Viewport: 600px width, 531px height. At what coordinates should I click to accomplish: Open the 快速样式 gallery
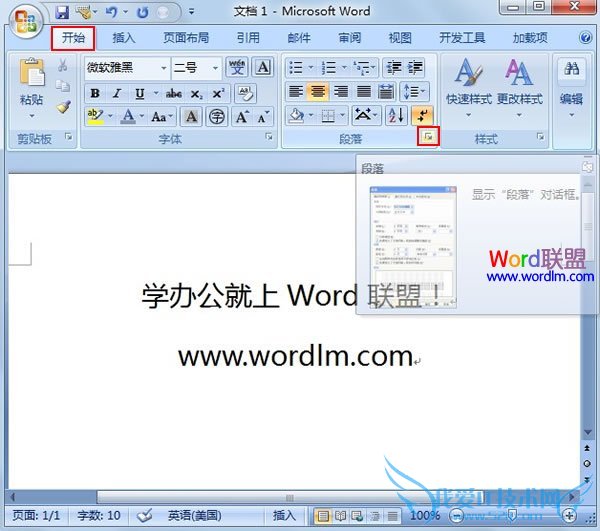(x=469, y=88)
